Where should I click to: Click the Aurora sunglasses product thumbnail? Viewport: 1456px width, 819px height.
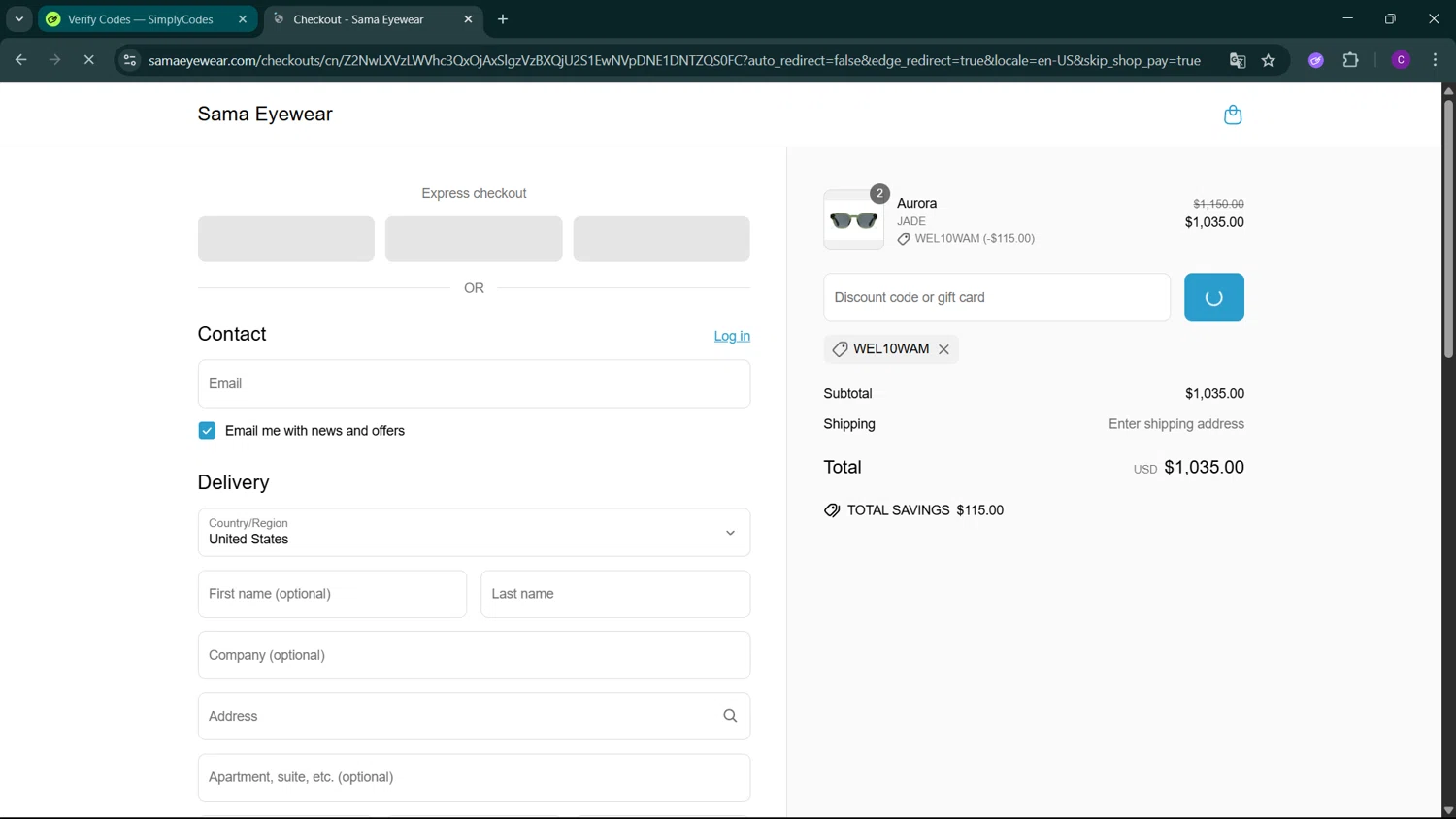[x=853, y=220]
